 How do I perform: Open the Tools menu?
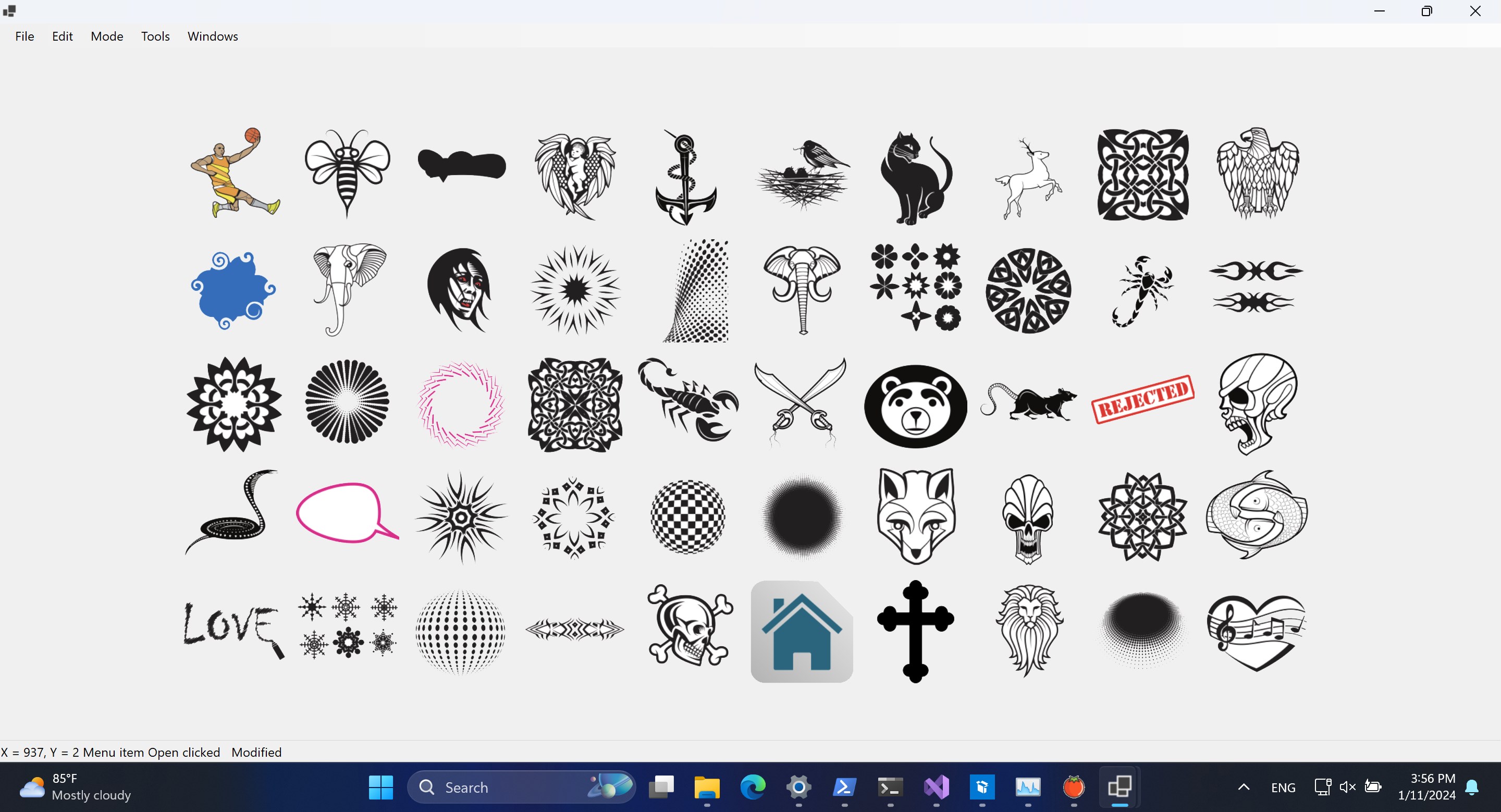(155, 36)
